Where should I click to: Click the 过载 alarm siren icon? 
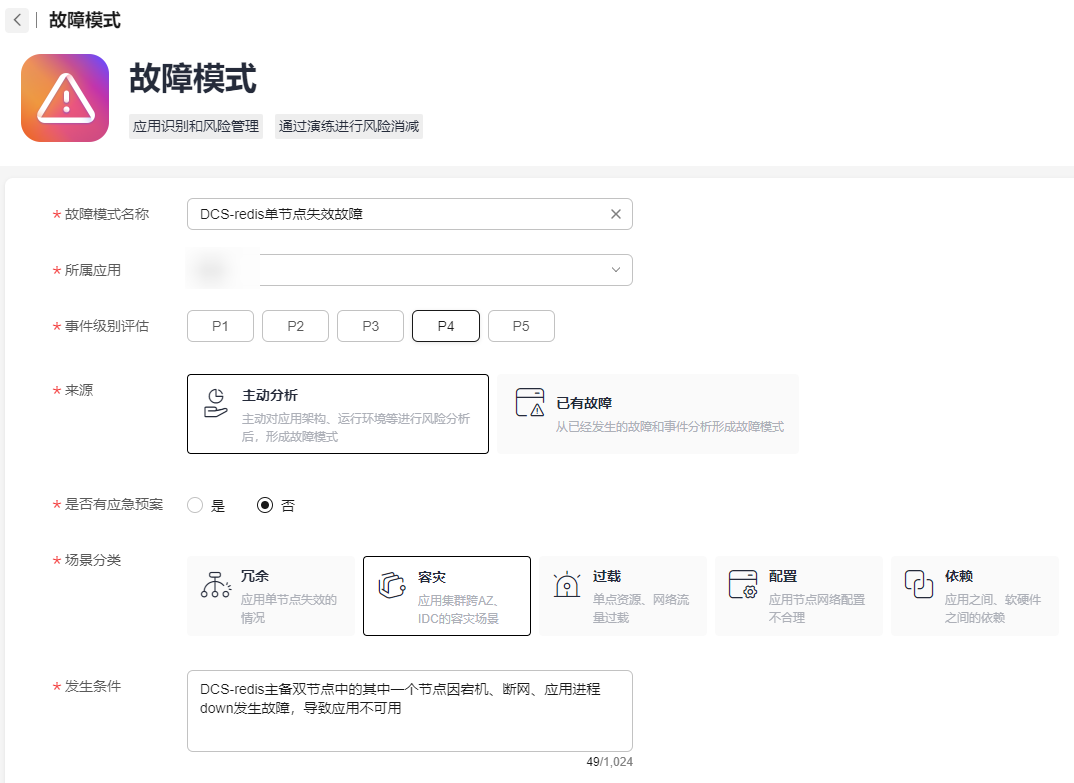(x=567, y=584)
